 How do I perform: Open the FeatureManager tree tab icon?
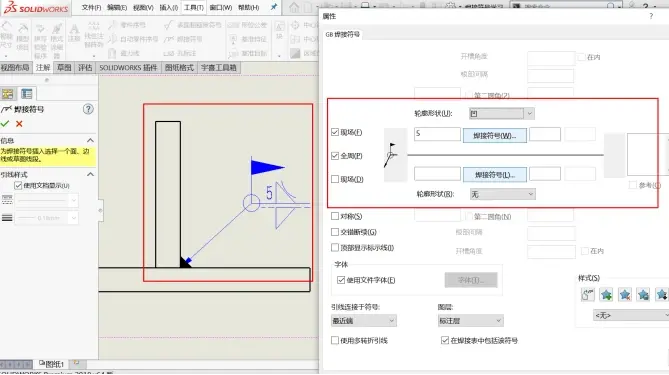(x=7, y=94)
